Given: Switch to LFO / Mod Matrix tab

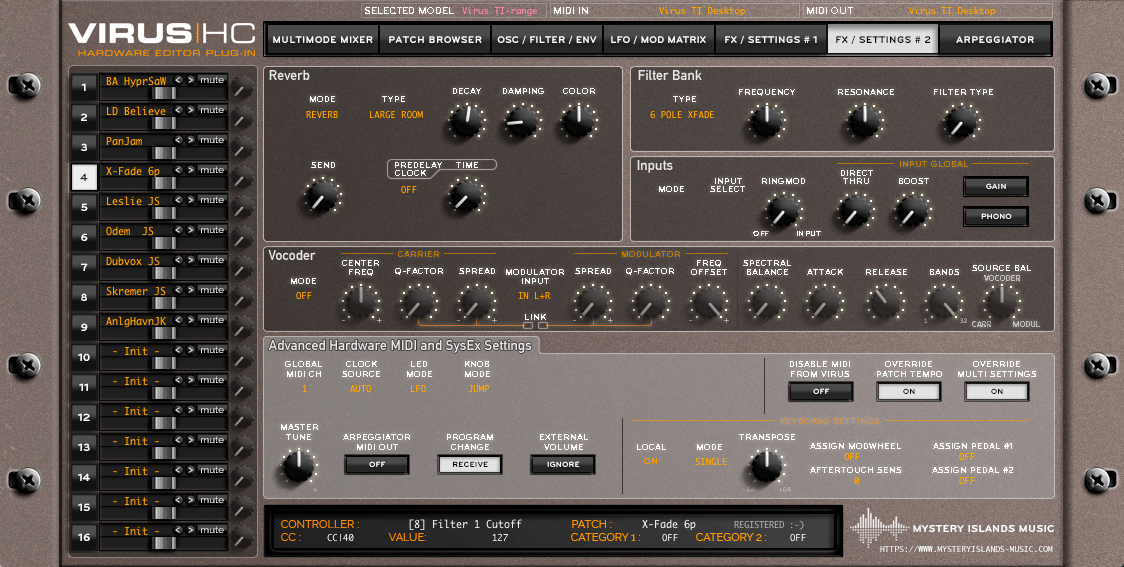Looking at the screenshot, I should (x=658, y=39).
